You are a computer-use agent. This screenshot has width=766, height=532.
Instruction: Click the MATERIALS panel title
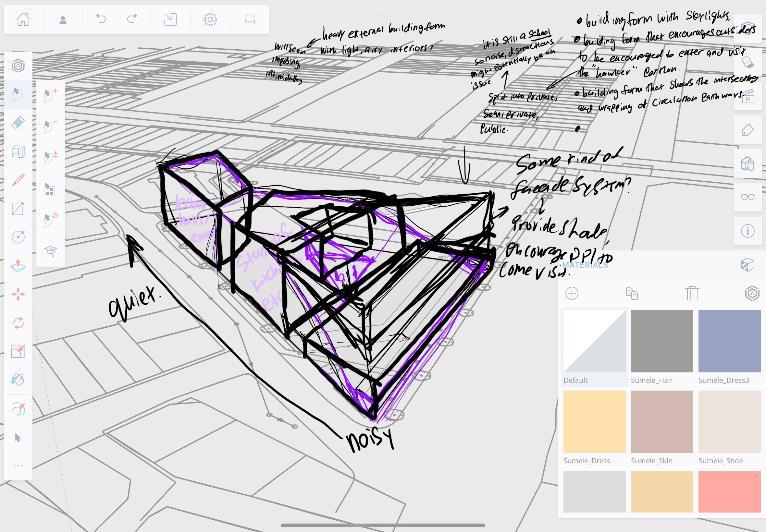pyautogui.click(x=585, y=265)
